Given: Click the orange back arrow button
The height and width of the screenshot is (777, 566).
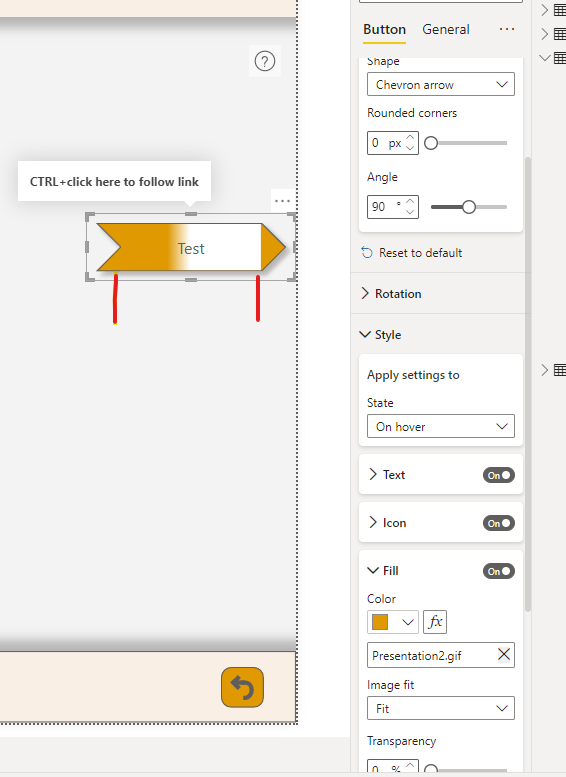Looking at the screenshot, I should click(x=242, y=687).
